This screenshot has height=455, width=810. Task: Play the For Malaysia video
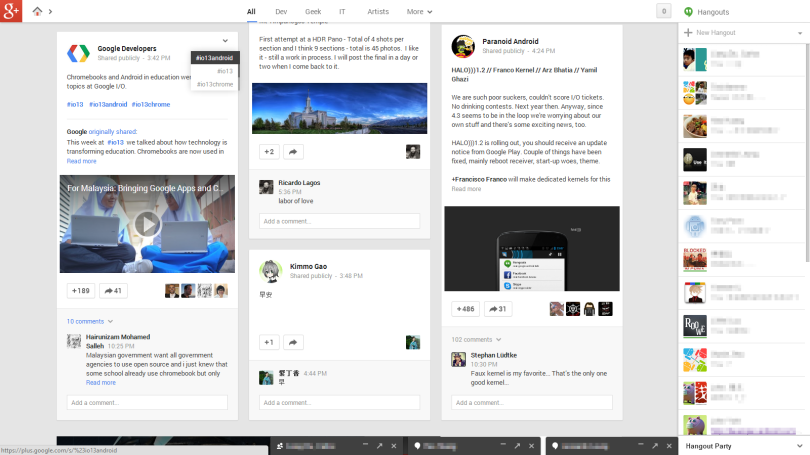pos(147,224)
